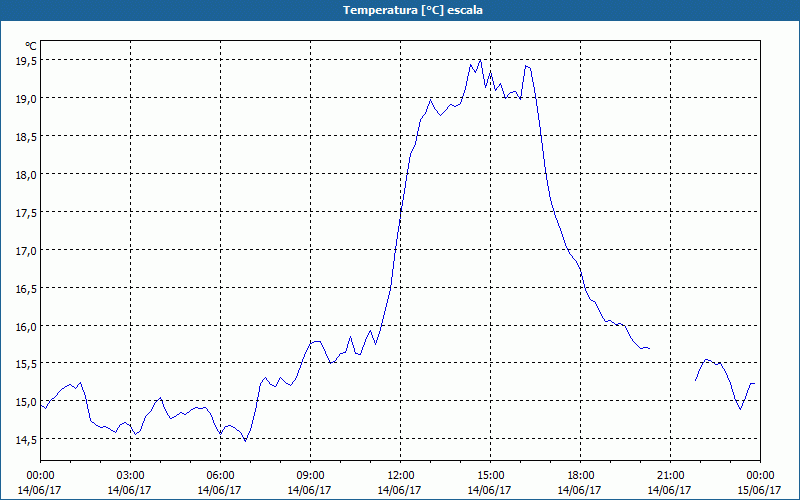Select the 14/06/17 date under 03:00

pos(130,490)
